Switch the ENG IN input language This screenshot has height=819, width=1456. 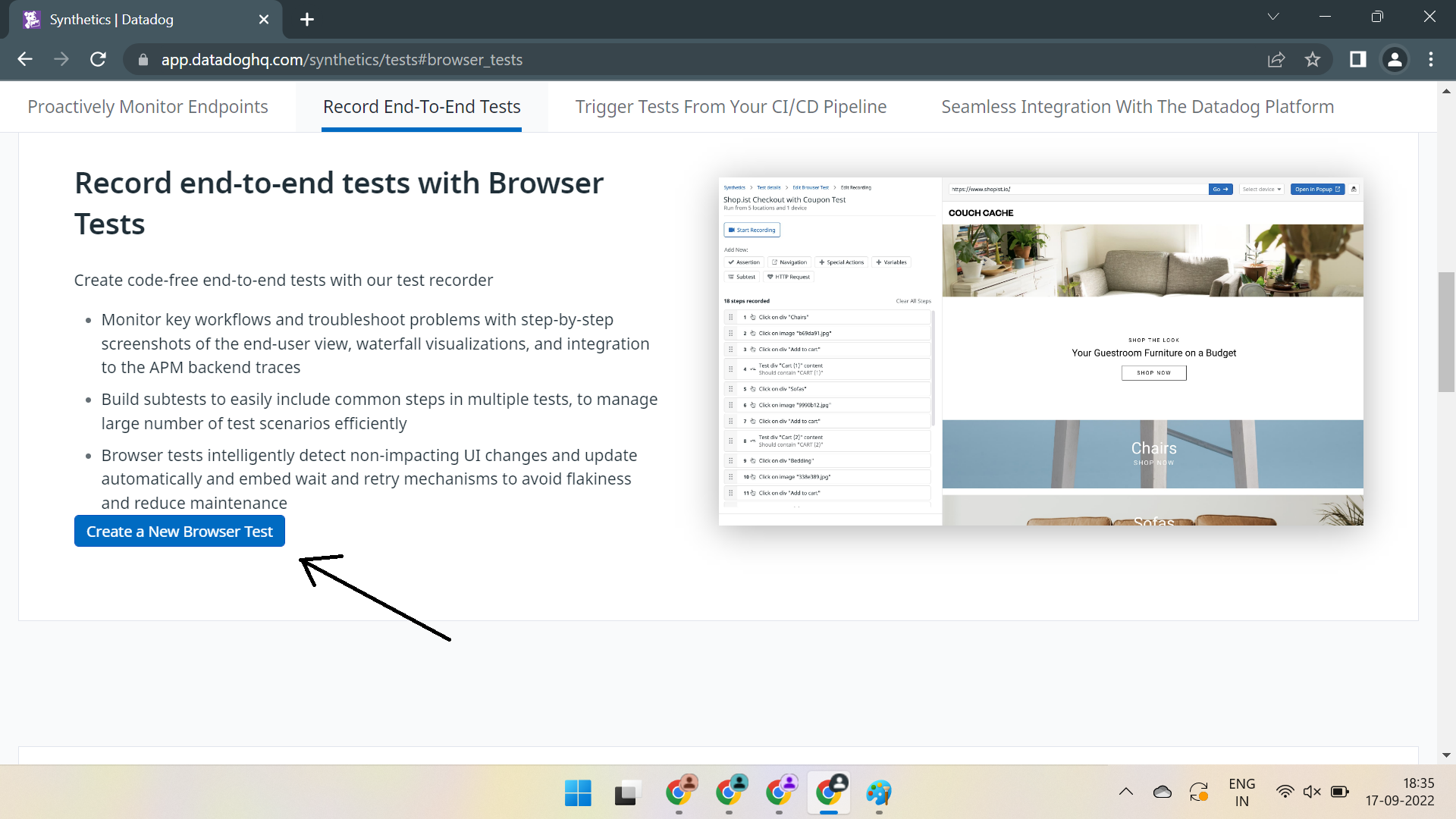click(1242, 792)
